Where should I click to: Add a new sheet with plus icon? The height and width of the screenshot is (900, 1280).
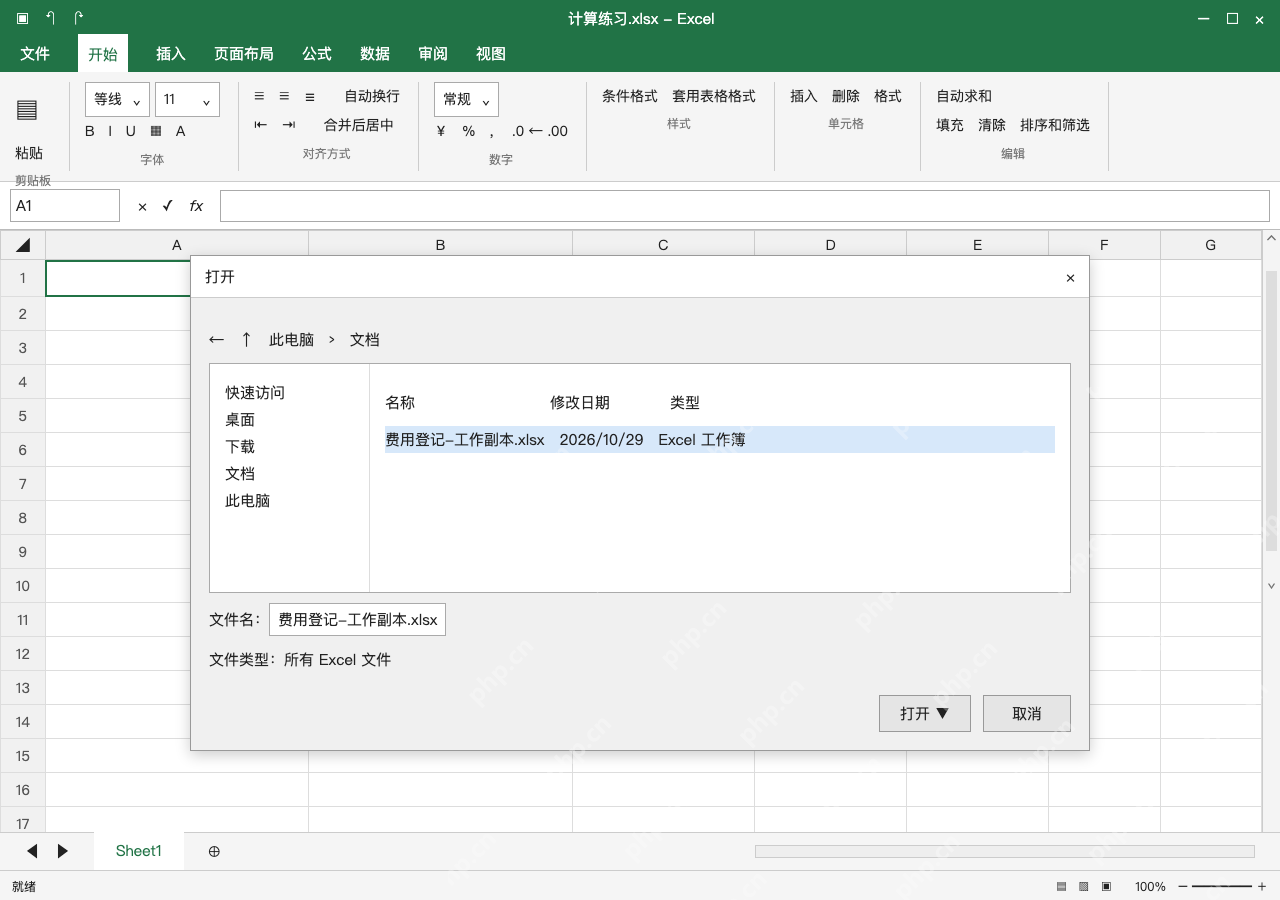point(214,851)
